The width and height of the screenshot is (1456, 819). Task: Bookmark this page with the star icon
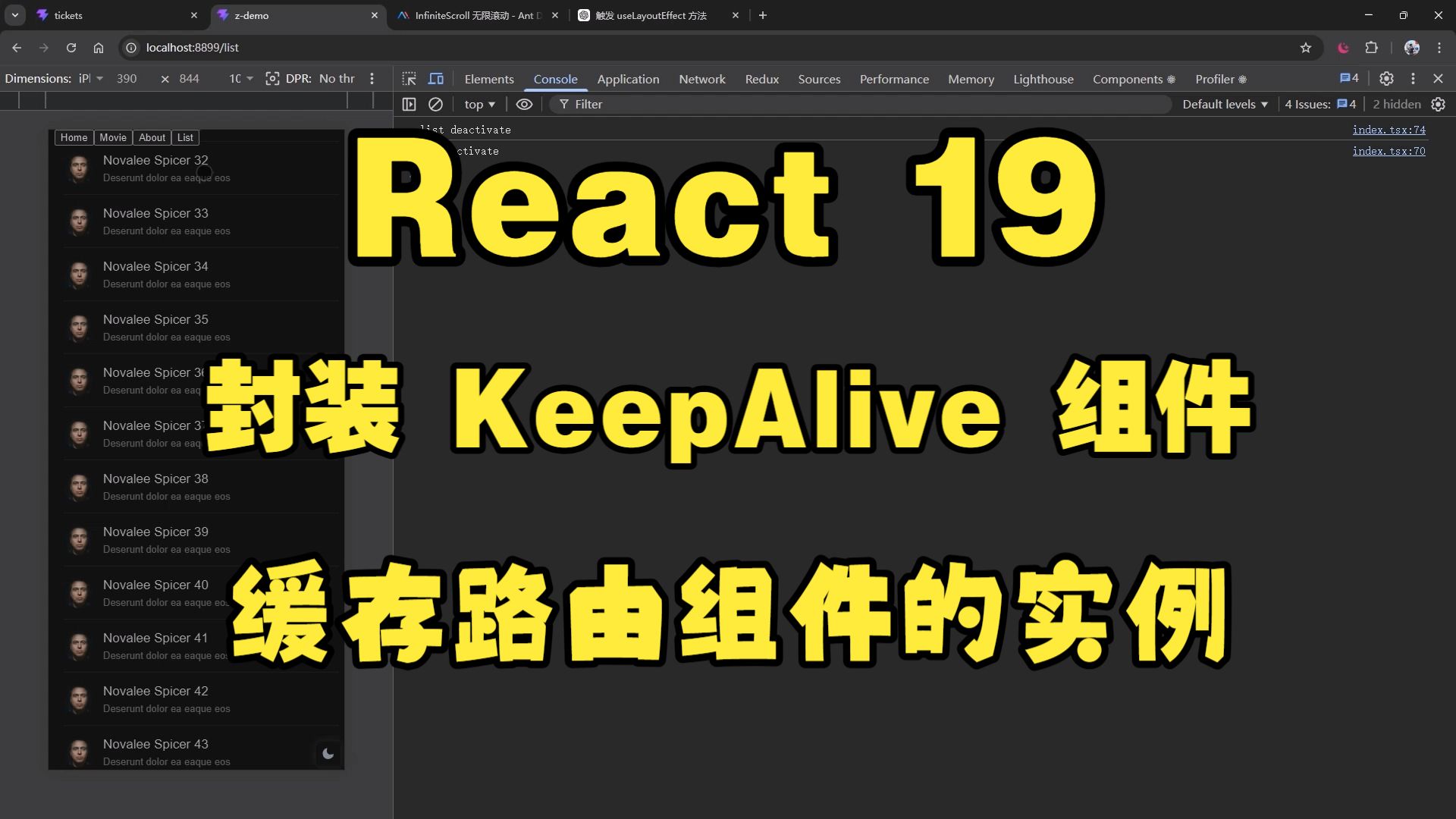click(1306, 48)
